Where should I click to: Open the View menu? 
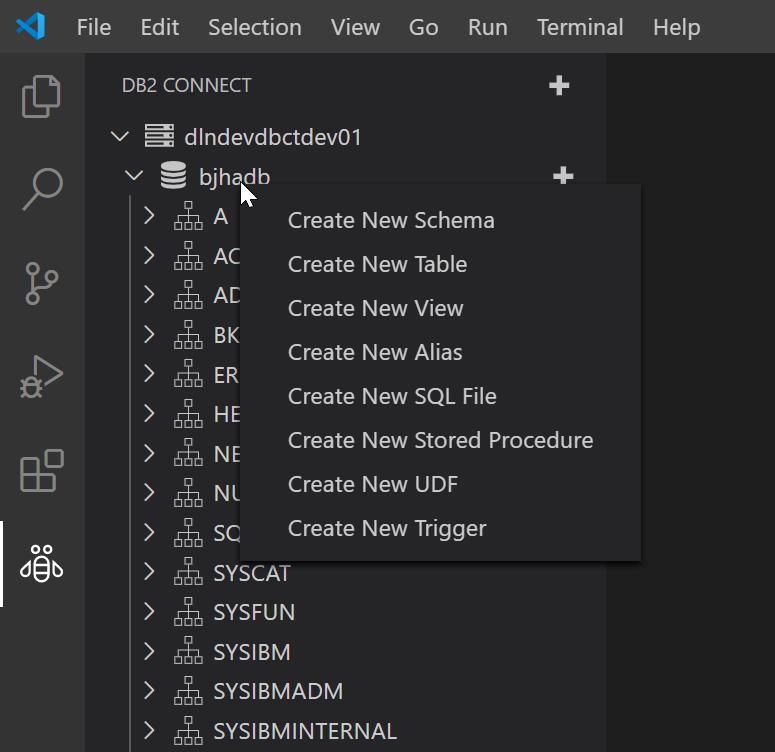[x=355, y=27]
